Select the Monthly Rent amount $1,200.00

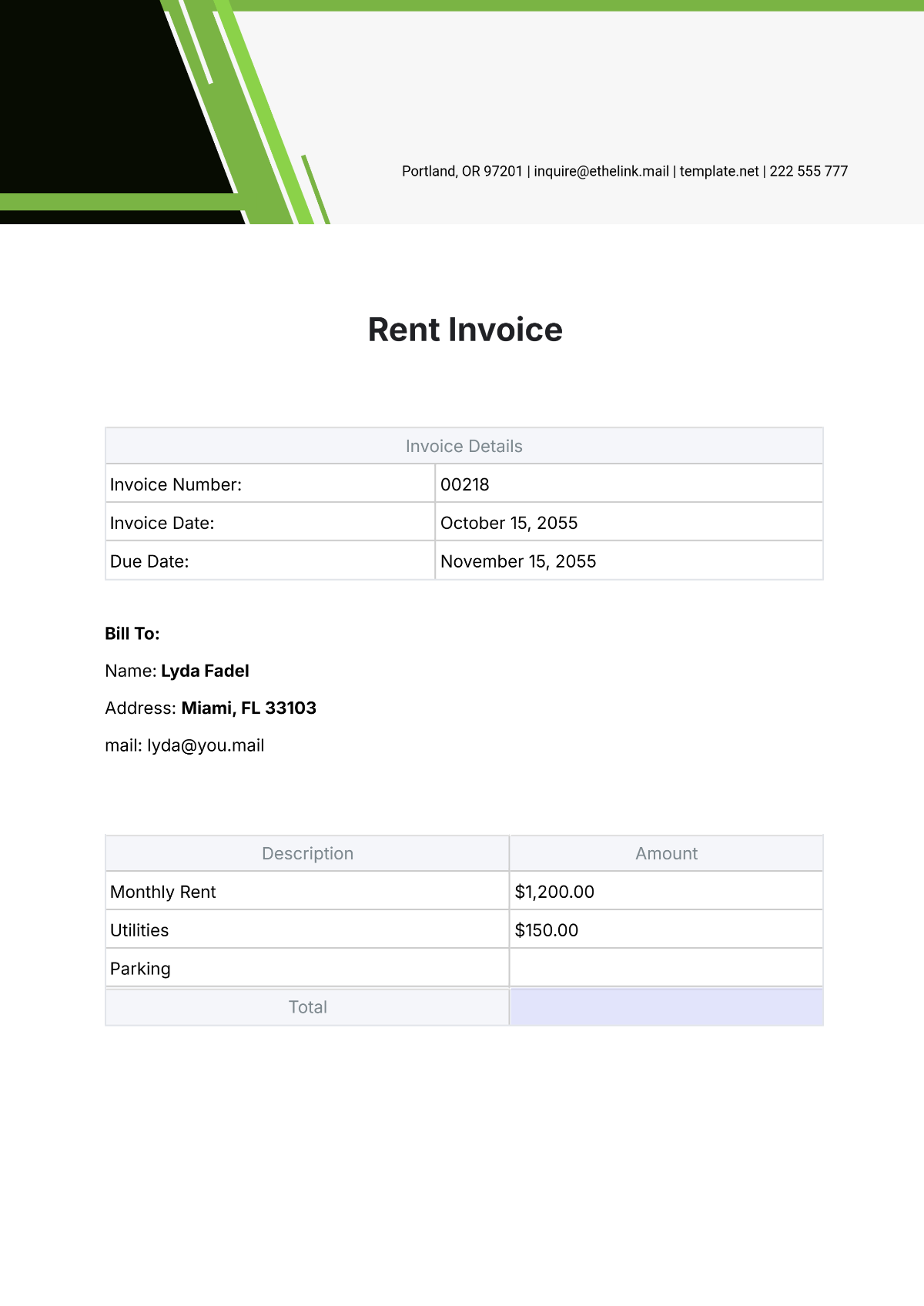554,892
